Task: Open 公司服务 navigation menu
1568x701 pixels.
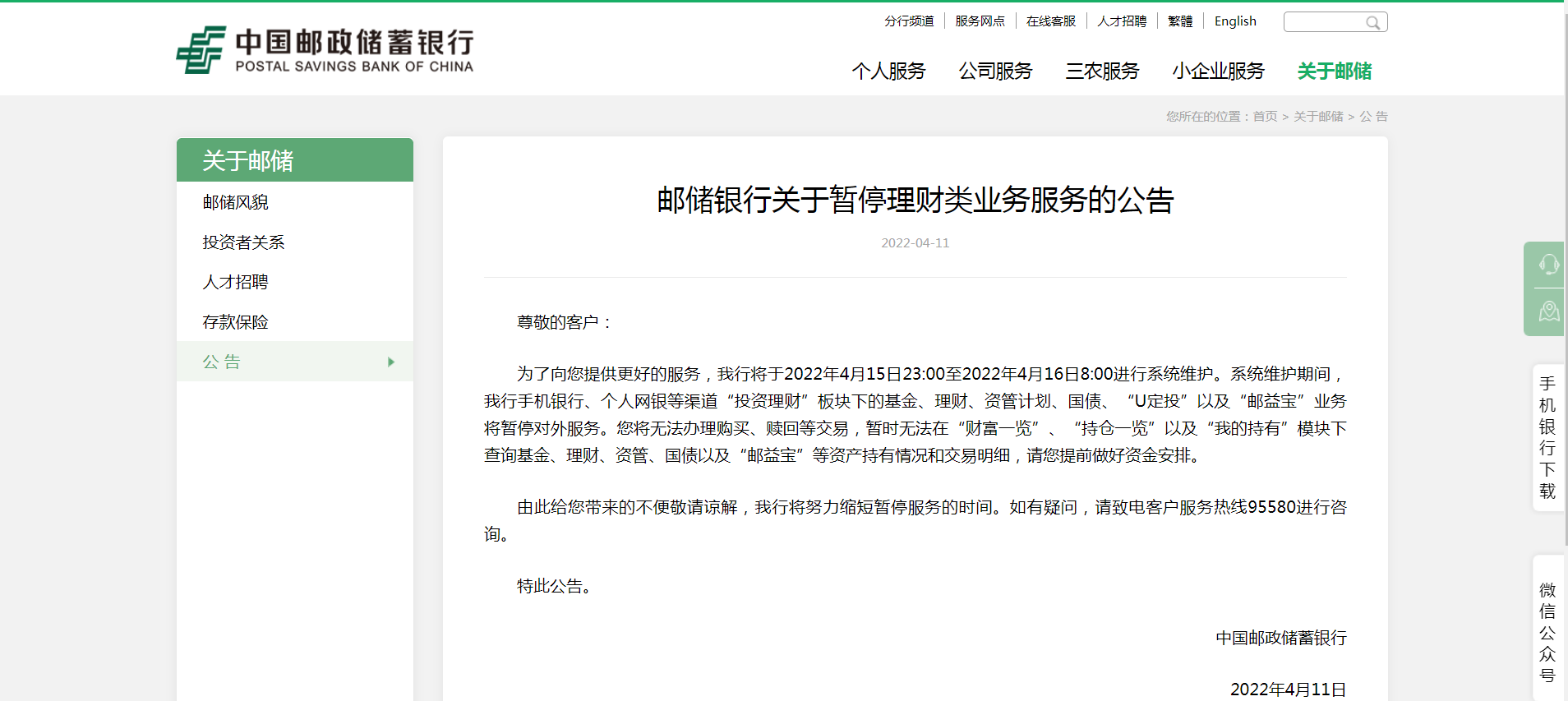Action: [995, 71]
